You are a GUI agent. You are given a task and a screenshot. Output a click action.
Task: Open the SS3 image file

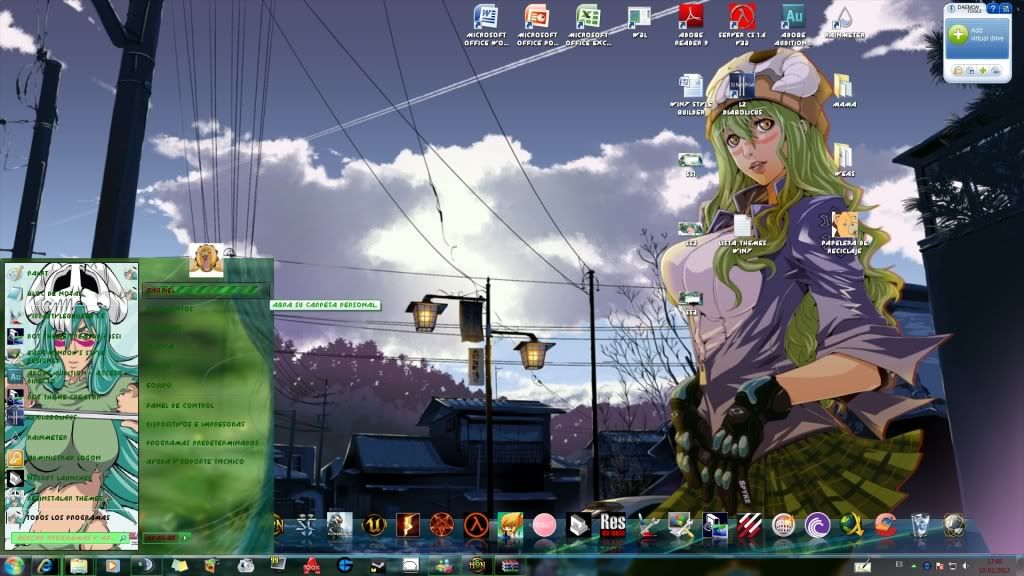[x=690, y=304]
